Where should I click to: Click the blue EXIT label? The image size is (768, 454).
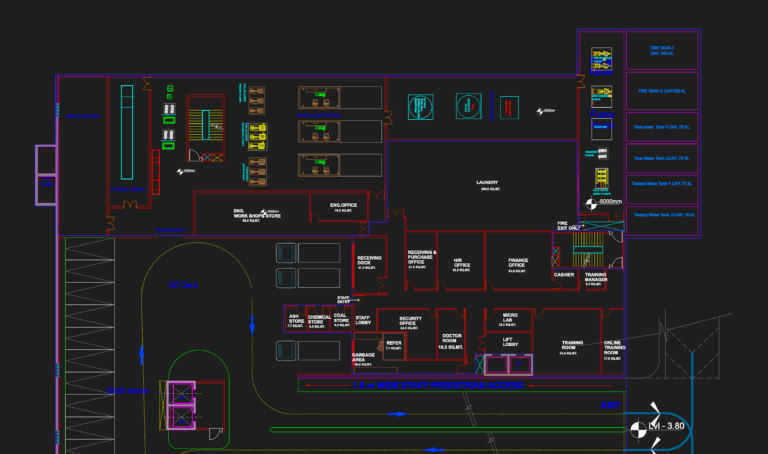tap(610, 405)
